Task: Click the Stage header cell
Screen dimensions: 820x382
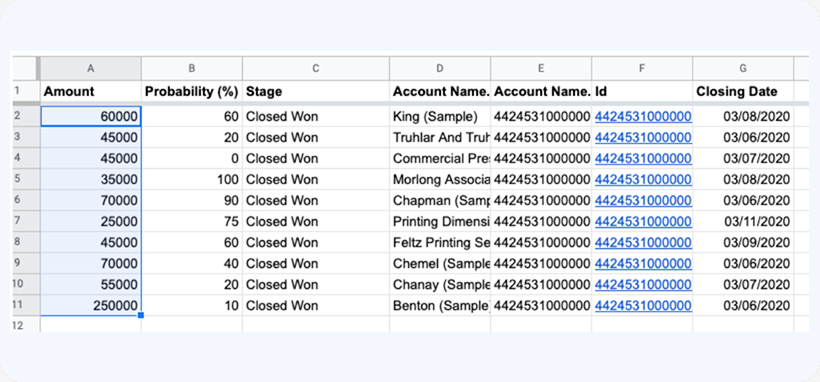Action: click(x=316, y=91)
